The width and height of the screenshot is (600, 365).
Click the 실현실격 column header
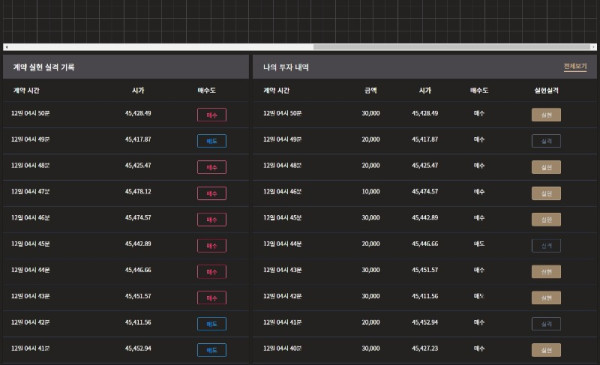click(x=546, y=90)
